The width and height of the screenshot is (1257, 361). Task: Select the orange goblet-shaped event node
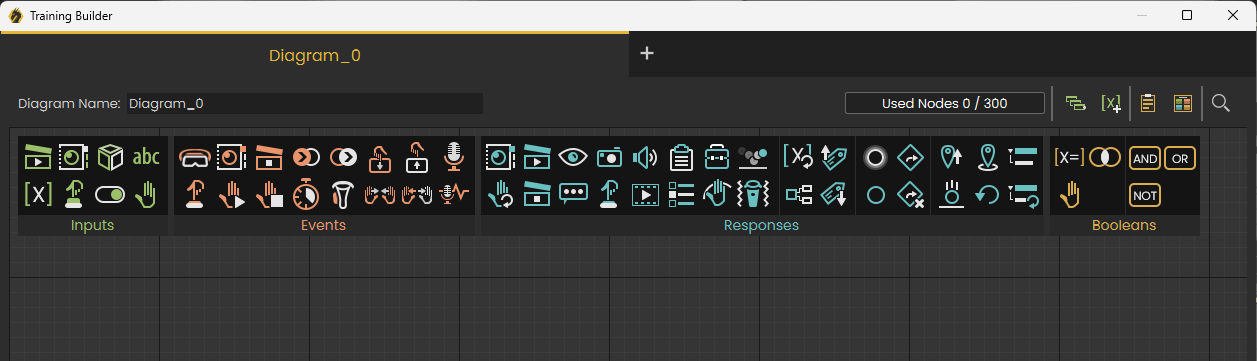click(x=342, y=194)
